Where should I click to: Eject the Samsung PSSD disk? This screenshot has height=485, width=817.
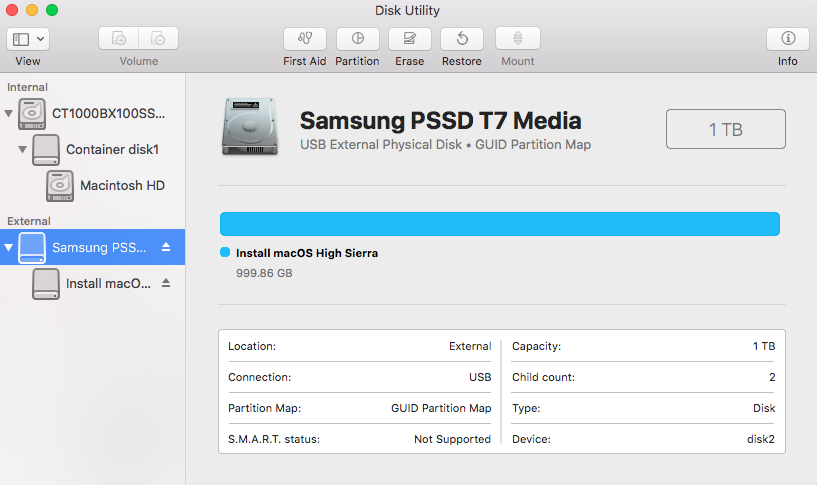pos(167,247)
